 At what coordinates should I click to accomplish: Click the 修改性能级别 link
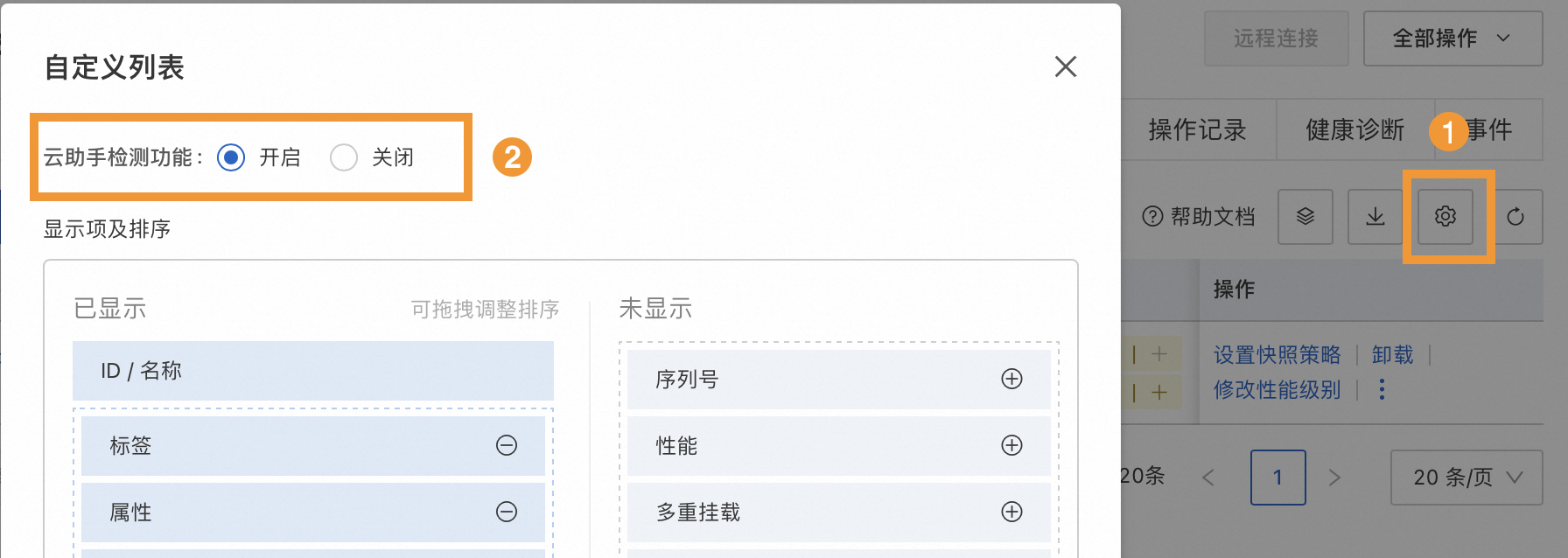click(1277, 389)
